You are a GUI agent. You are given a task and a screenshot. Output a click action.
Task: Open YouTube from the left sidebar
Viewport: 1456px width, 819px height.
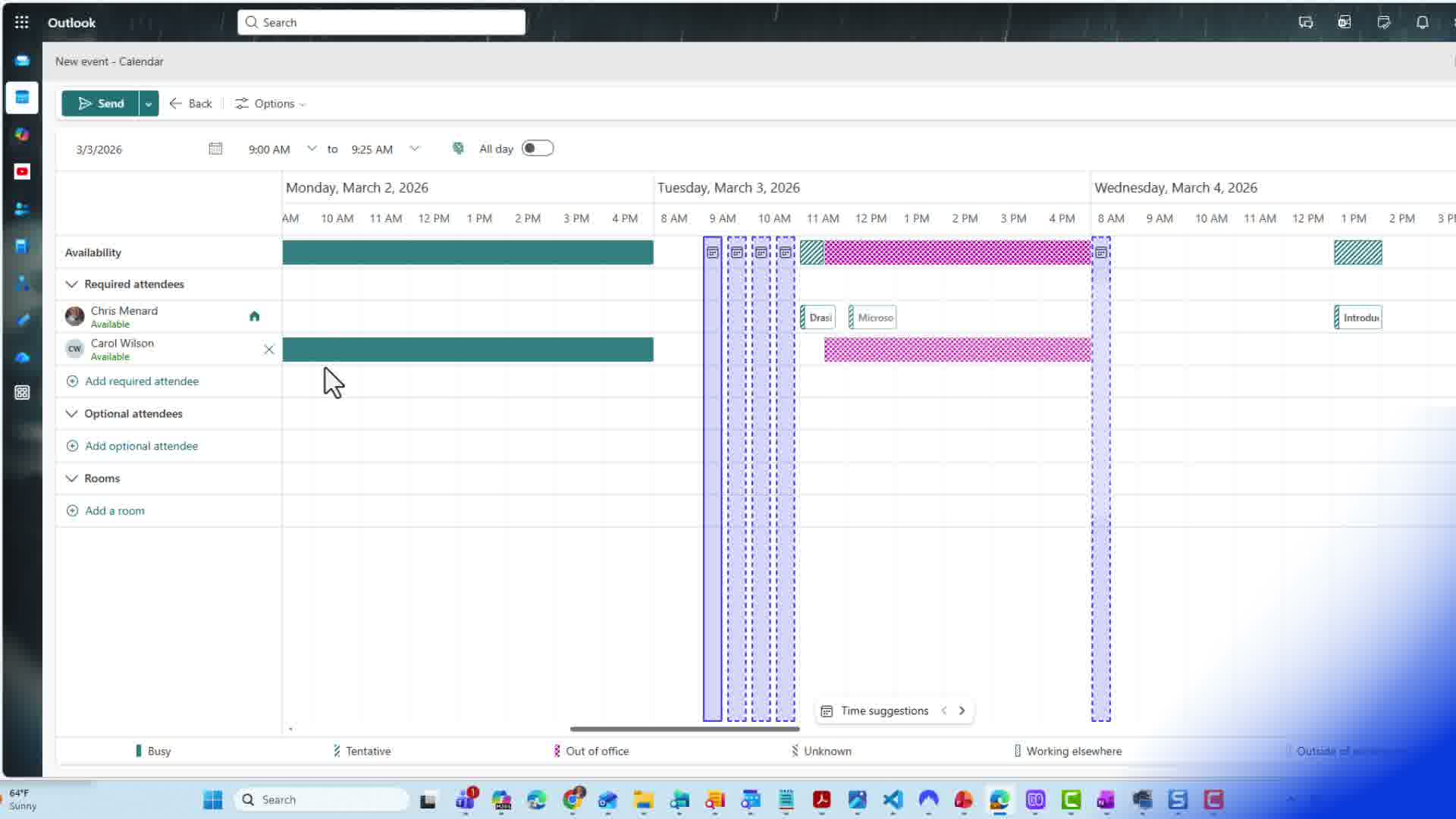pyautogui.click(x=22, y=171)
